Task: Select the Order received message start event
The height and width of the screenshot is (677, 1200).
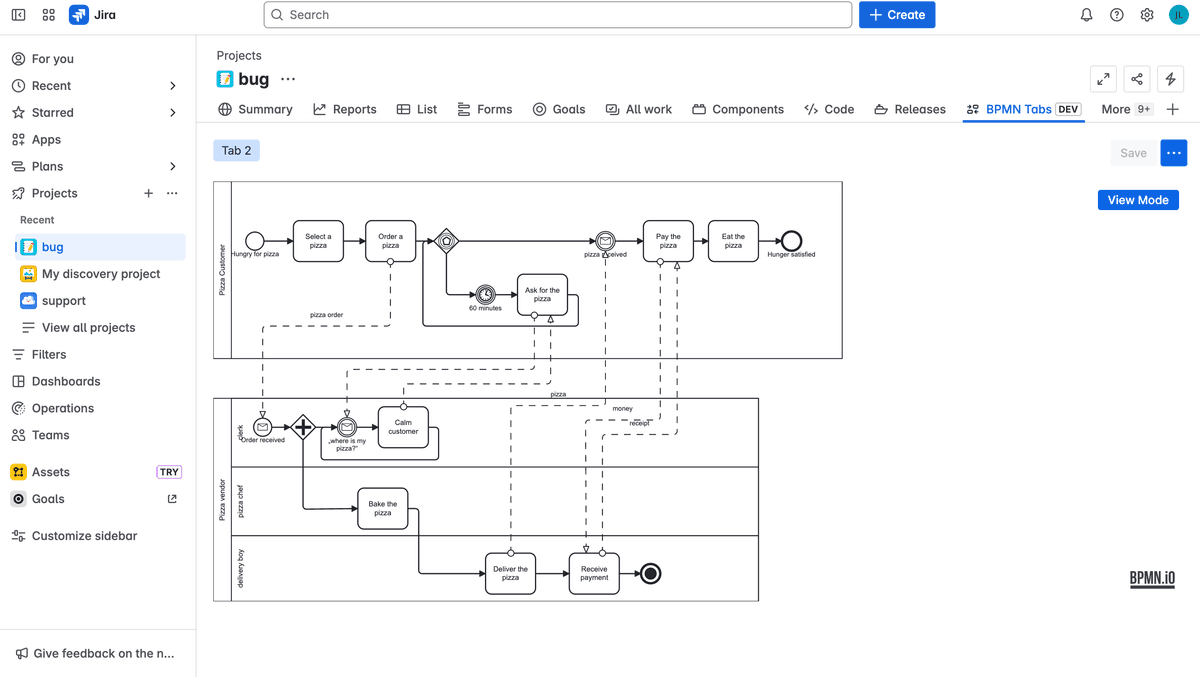Action: [x=263, y=427]
